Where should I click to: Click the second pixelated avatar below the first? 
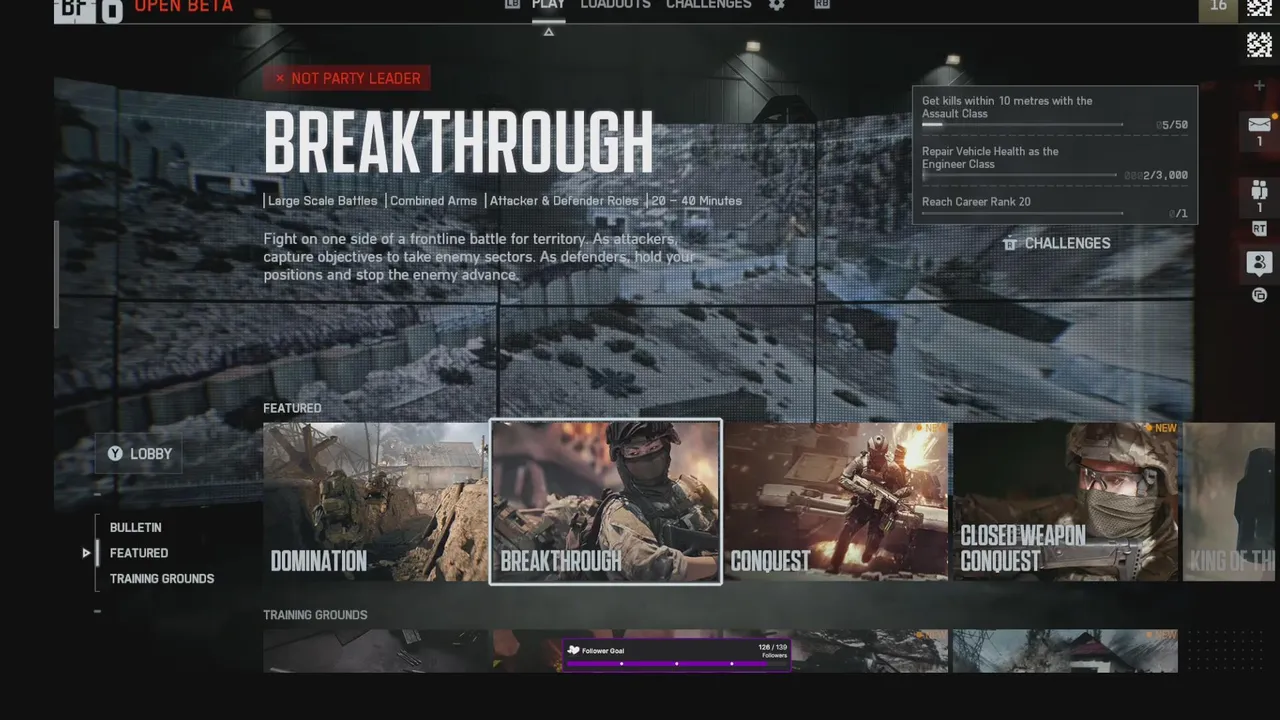(1259, 44)
